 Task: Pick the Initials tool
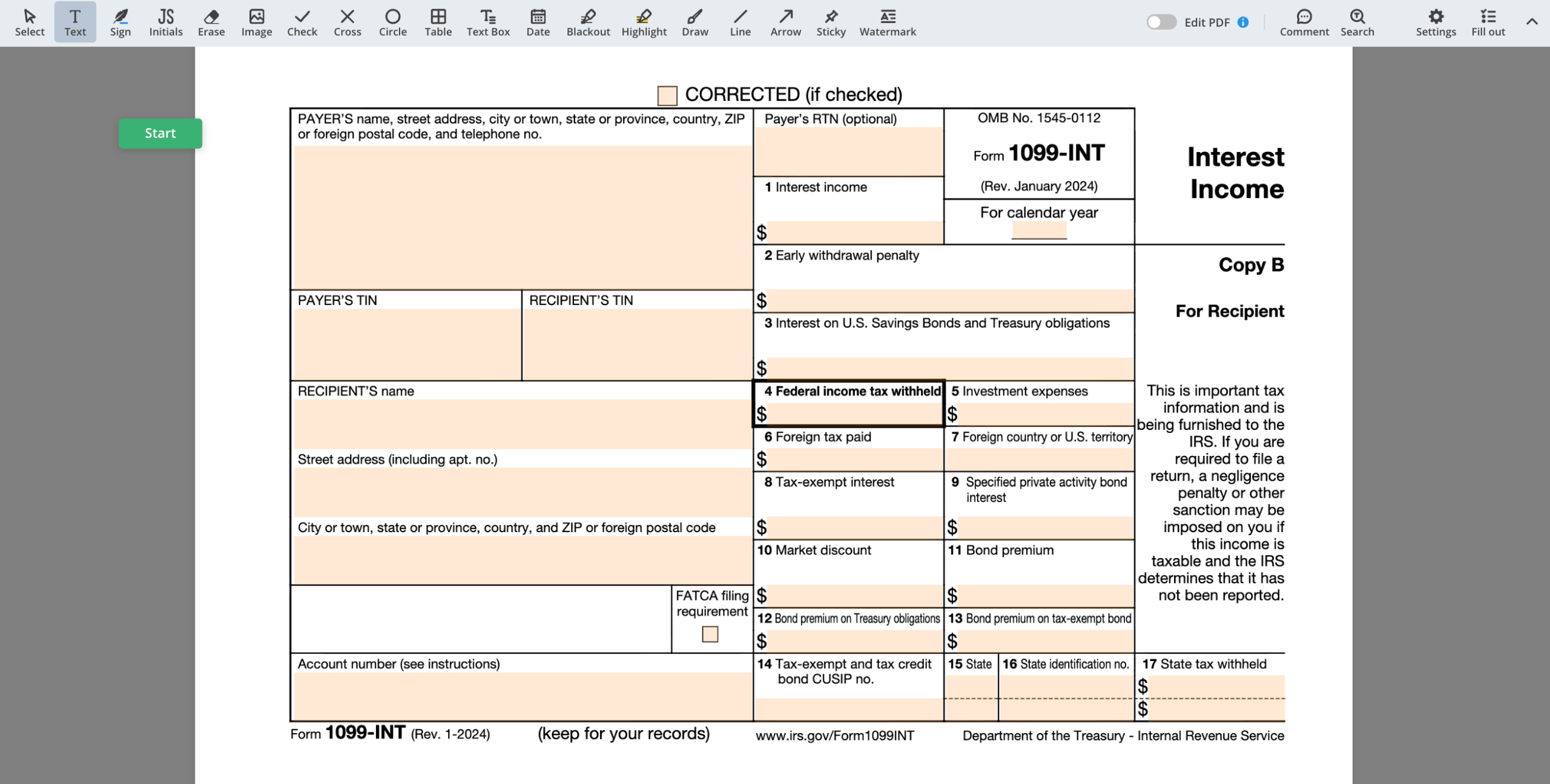coord(166,22)
